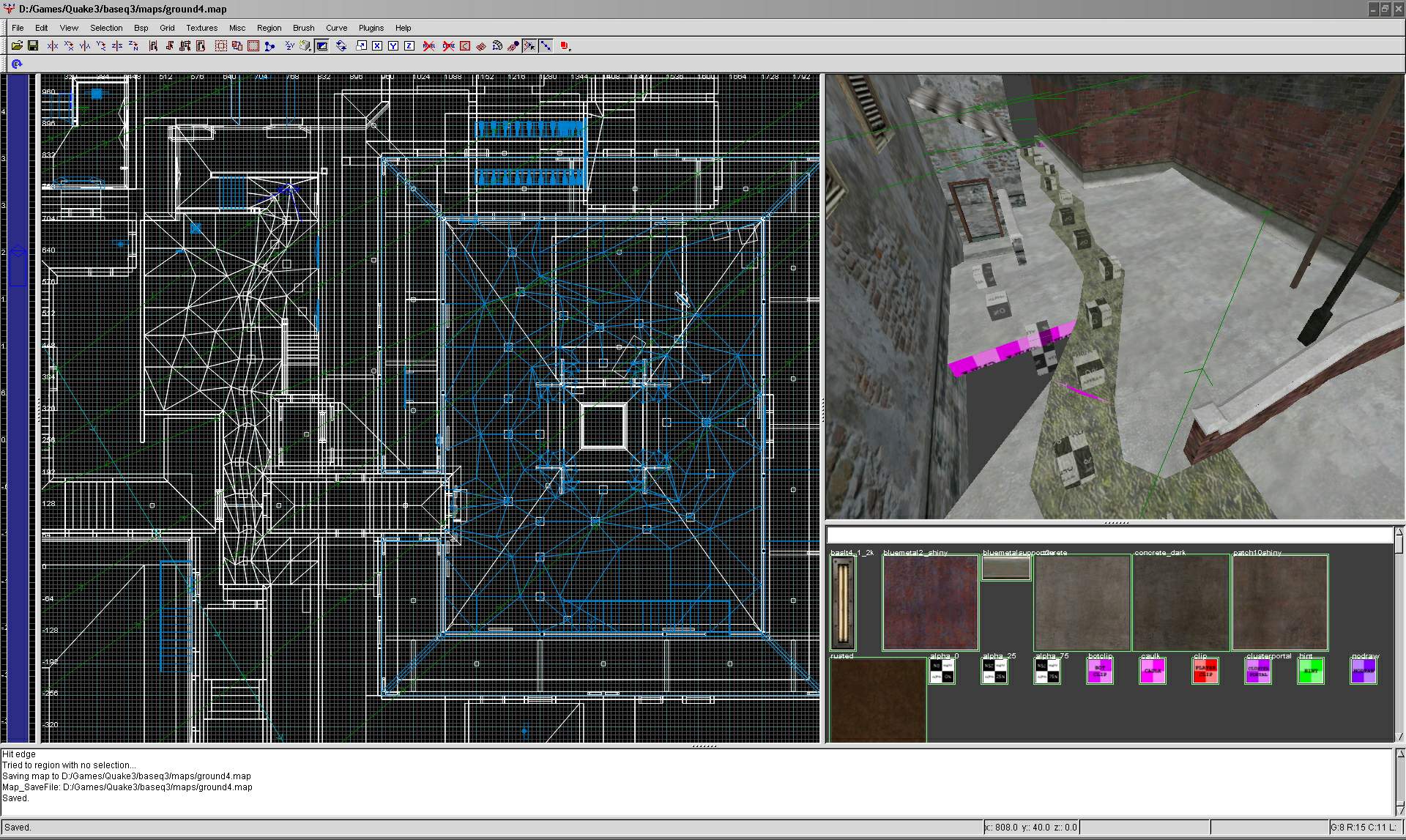Expand the Plugins menu
The image size is (1406, 840).
pos(371,28)
